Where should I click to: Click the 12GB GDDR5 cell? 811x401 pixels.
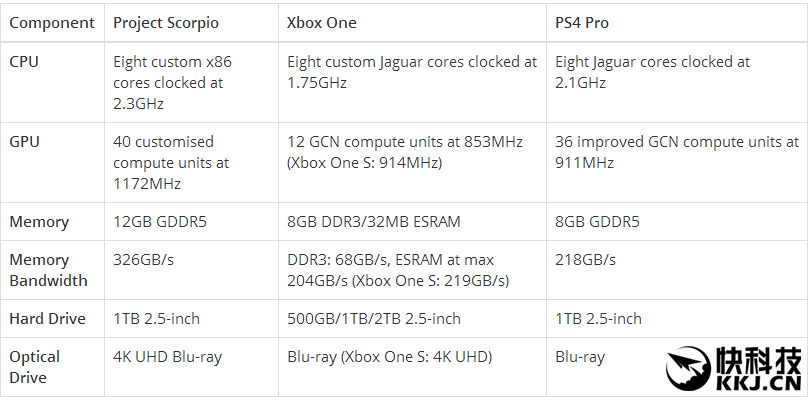tap(160, 222)
